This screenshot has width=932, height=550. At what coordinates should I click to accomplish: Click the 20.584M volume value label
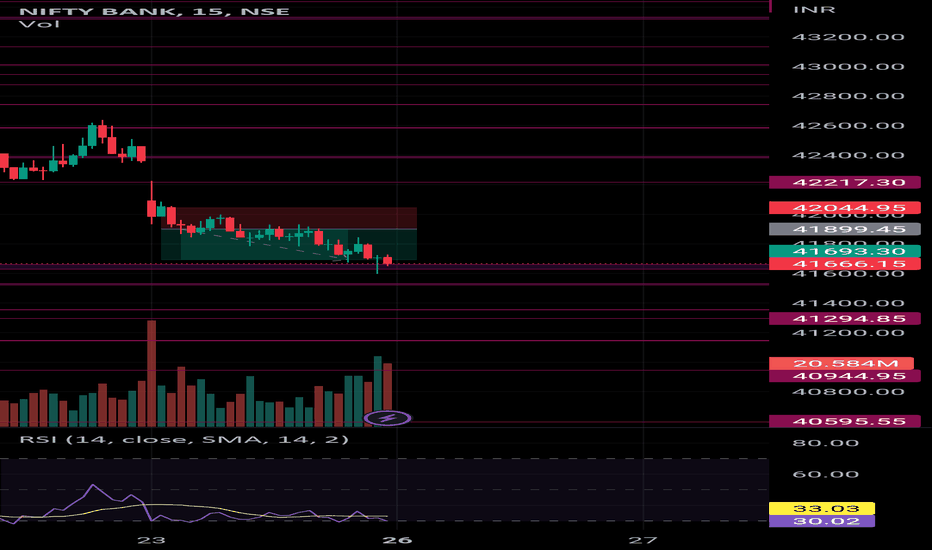[841, 363]
